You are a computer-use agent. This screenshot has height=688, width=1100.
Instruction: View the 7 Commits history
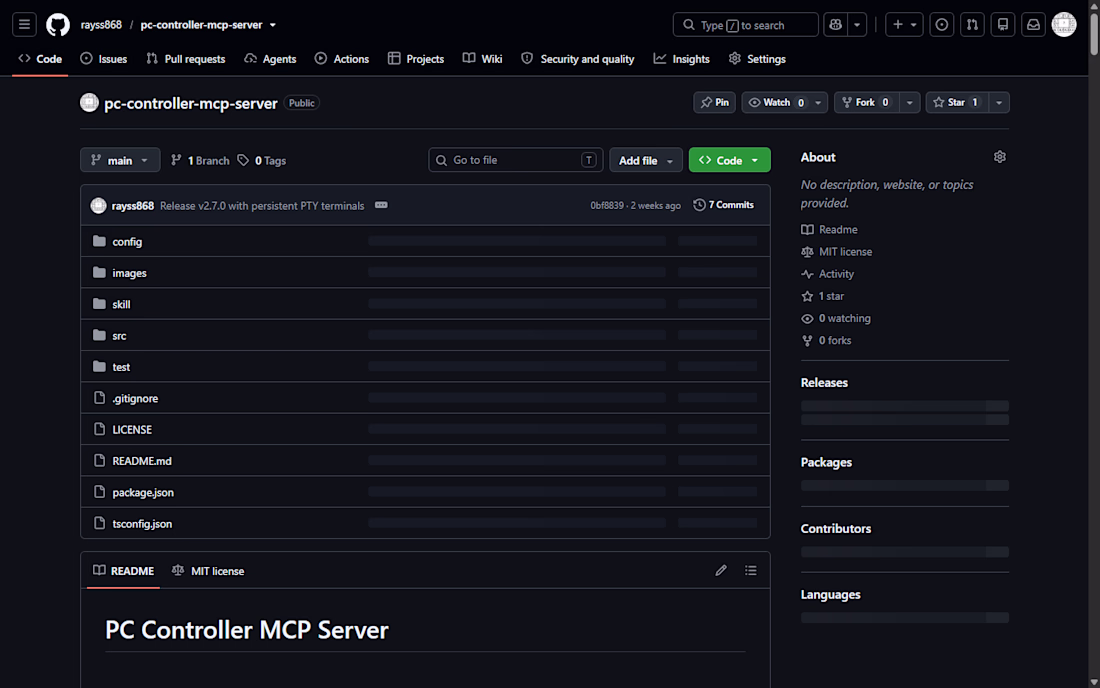[723, 205]
